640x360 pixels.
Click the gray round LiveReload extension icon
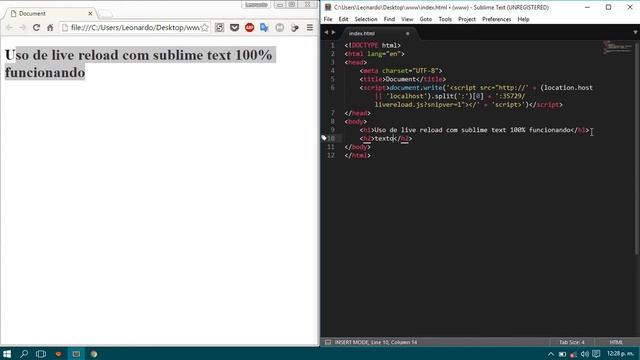(280, 28)
